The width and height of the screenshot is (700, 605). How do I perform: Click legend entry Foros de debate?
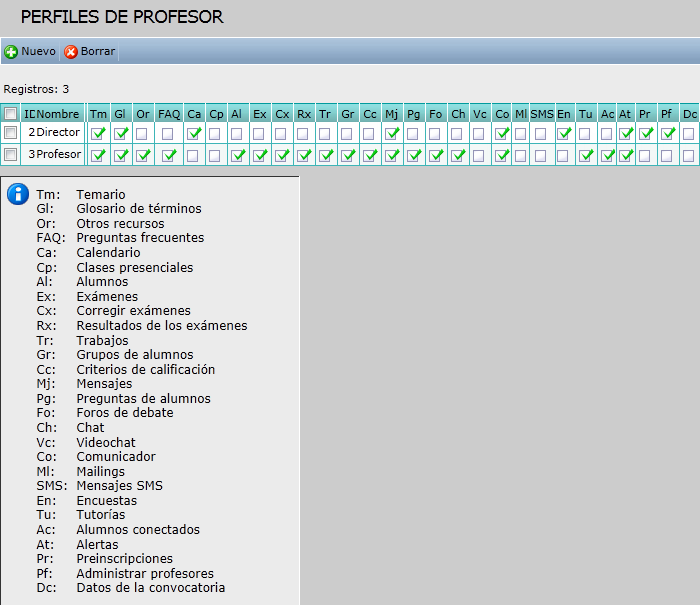[x=125, y=413]
